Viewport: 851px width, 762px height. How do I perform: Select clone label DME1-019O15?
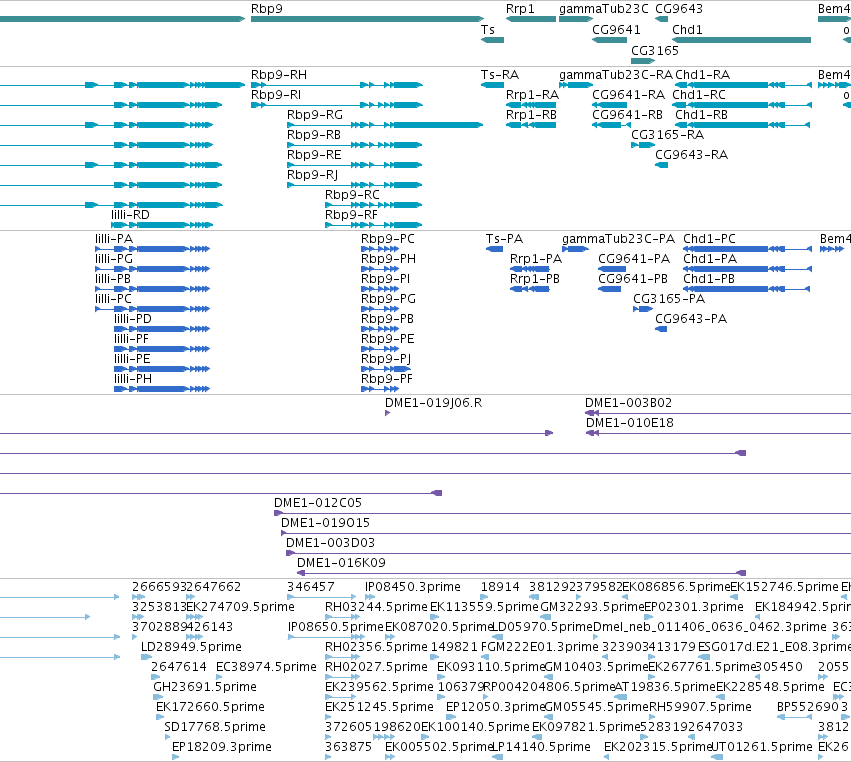325,523
